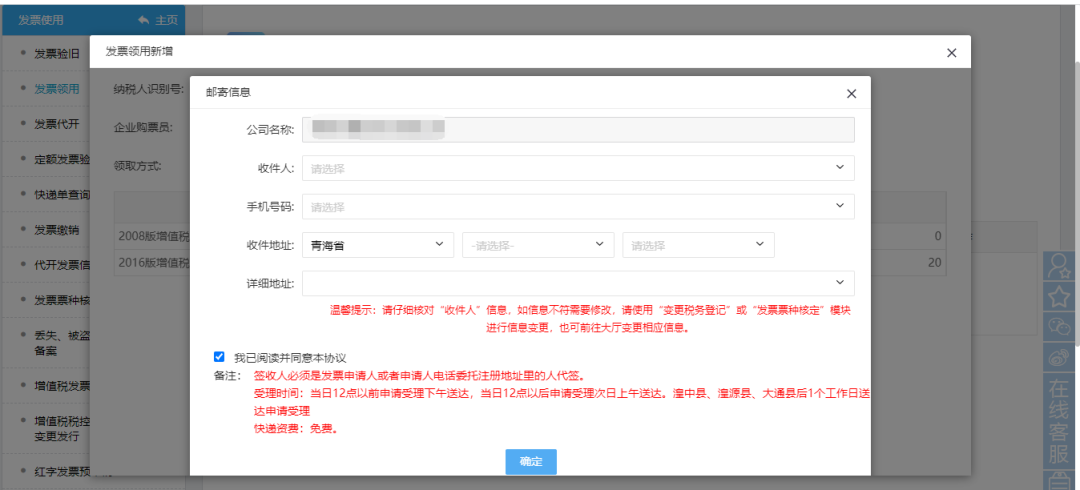
Task: Open the 收件人 dropdown
Action: (x=579, y=168)
